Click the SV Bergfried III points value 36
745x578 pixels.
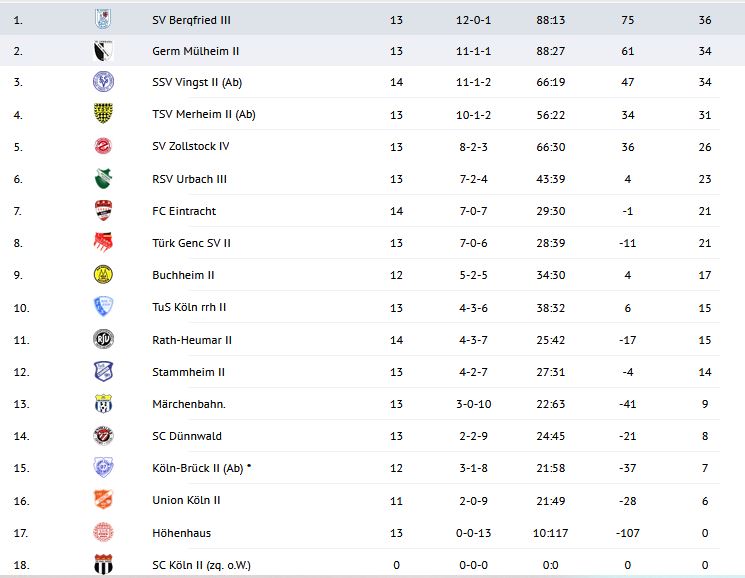point(704,19)
